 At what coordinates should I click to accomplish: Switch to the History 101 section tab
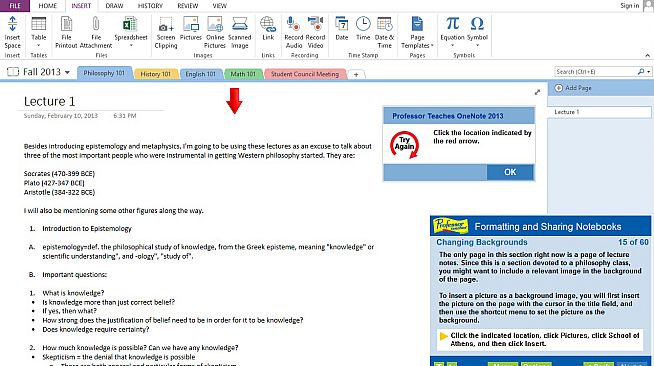click(155, 74)
